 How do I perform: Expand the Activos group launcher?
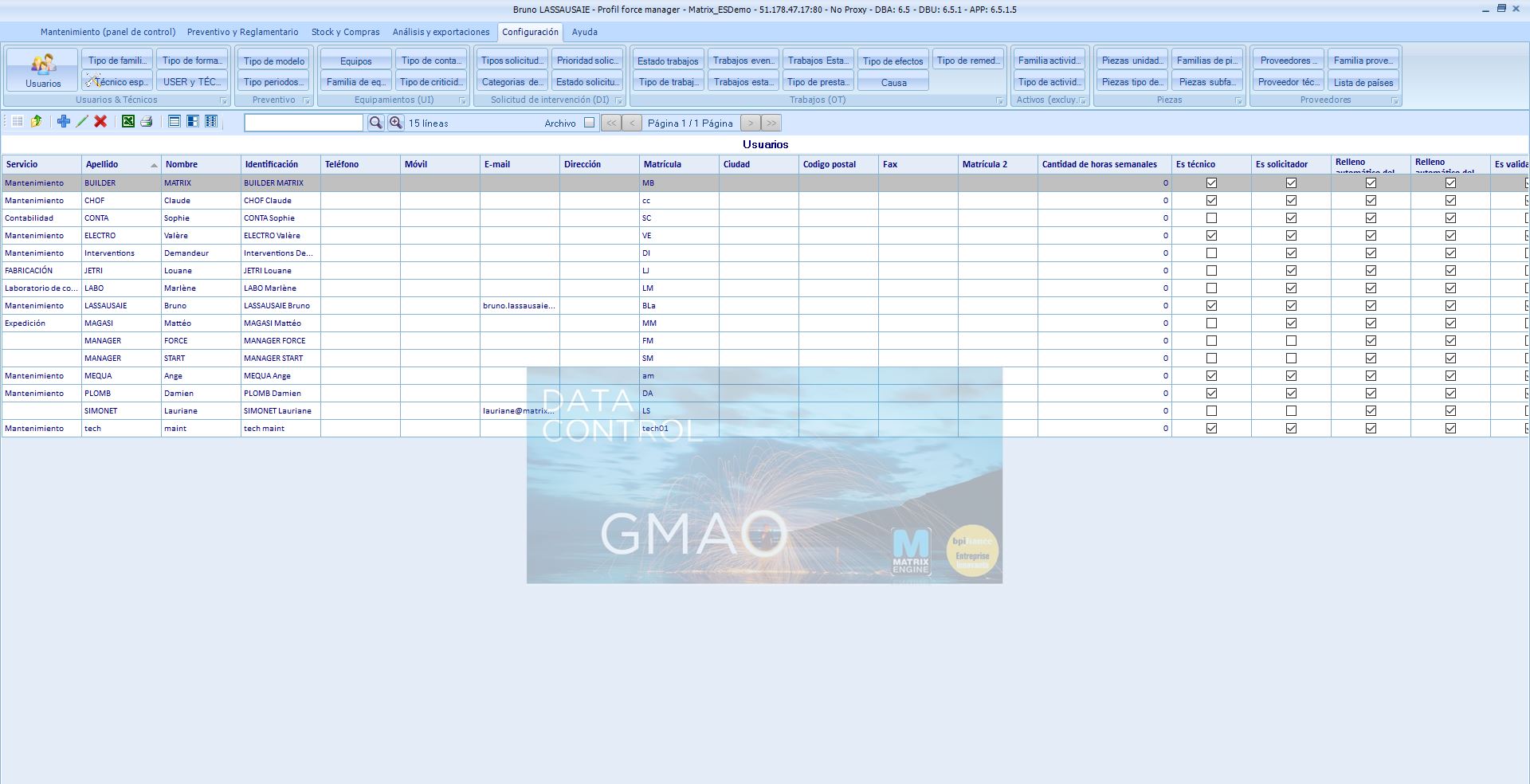click(1082, 101)
